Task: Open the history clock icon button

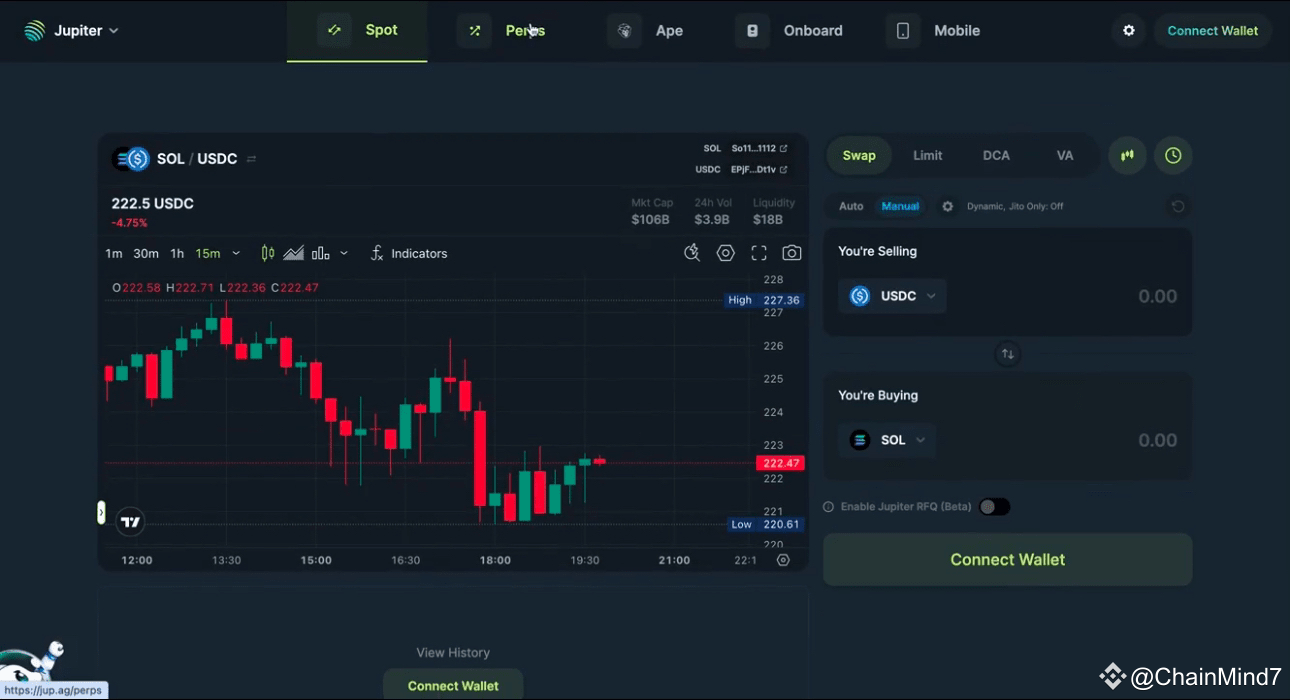Action: (x=1174, y=156)
